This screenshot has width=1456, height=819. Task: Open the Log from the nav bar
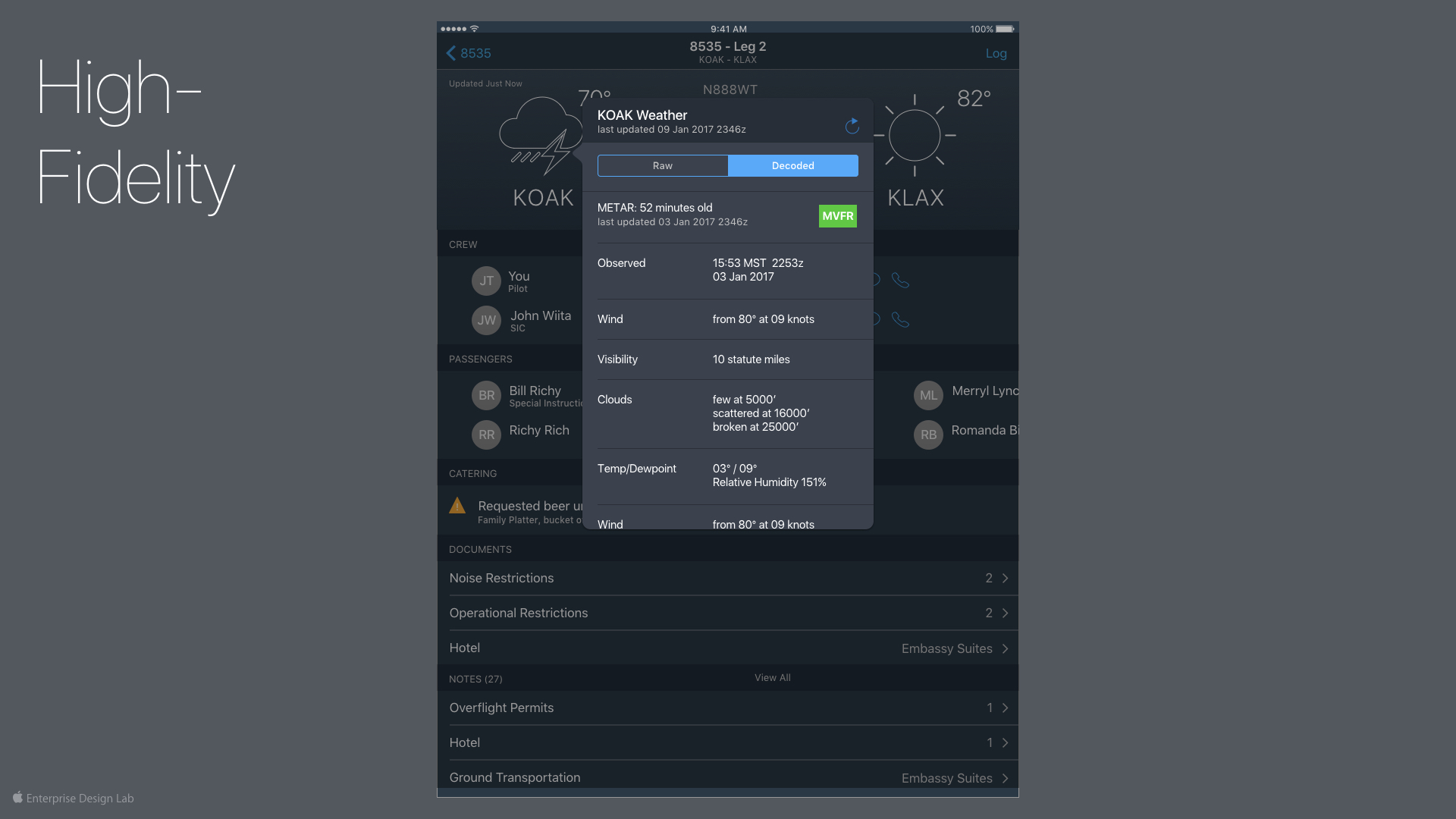point(996,53)
